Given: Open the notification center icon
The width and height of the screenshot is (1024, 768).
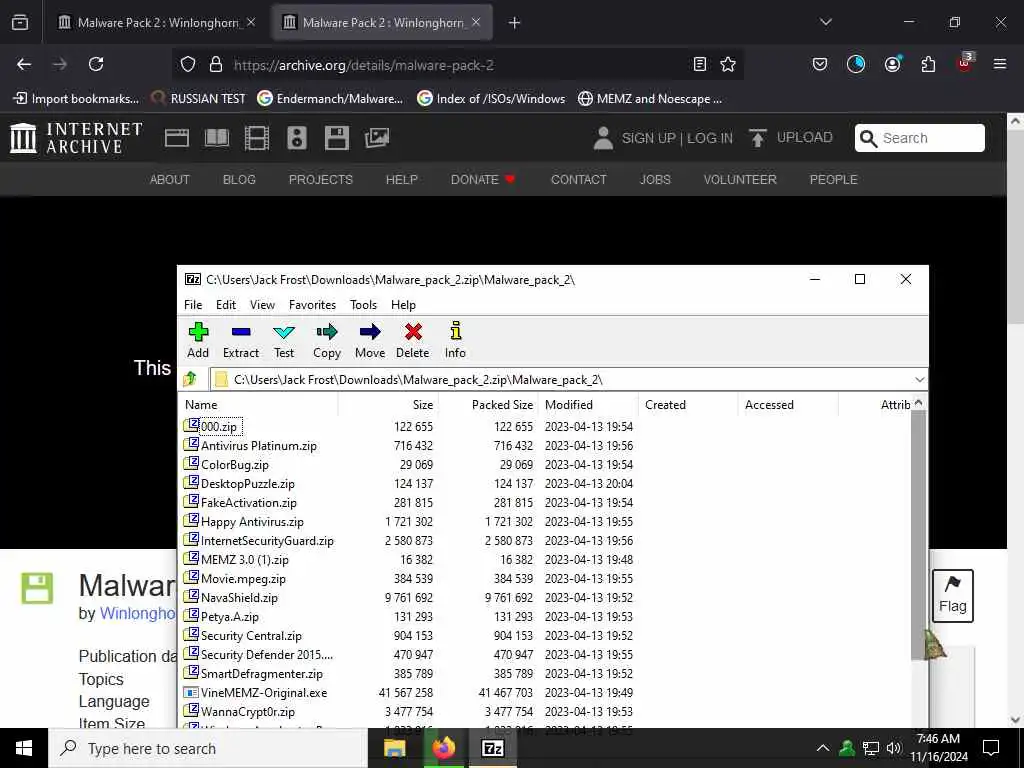Looking at the screenshot, I should point(991,748).
